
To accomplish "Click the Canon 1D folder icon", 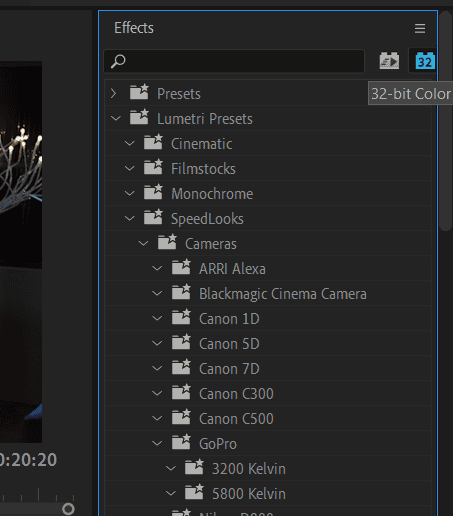I will tap(181, 317).
